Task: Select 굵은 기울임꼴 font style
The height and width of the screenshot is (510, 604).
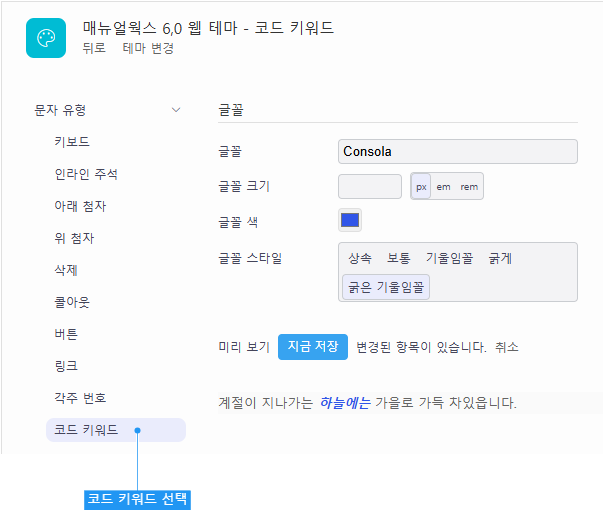Action: click(386, 287)
